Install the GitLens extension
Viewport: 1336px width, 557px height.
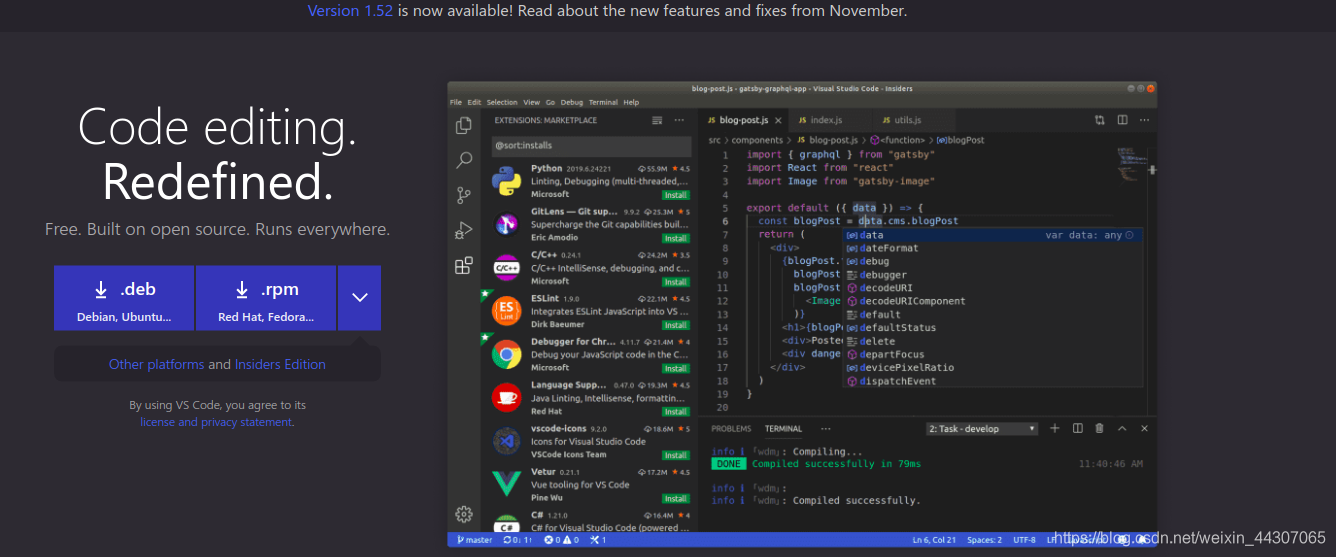tap(676, 238)
